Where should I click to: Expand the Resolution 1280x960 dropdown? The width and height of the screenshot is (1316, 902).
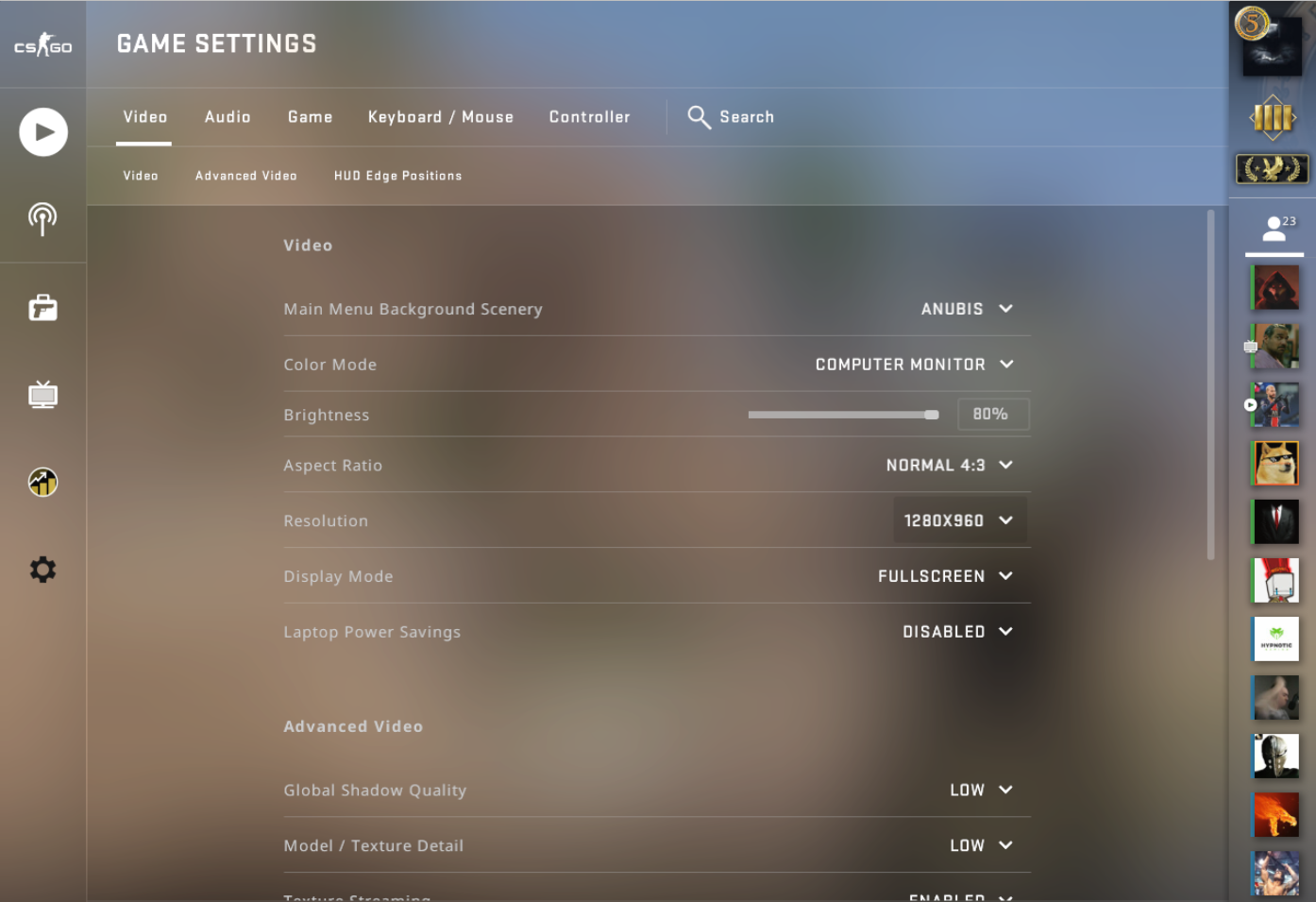(x=959, y=520)
